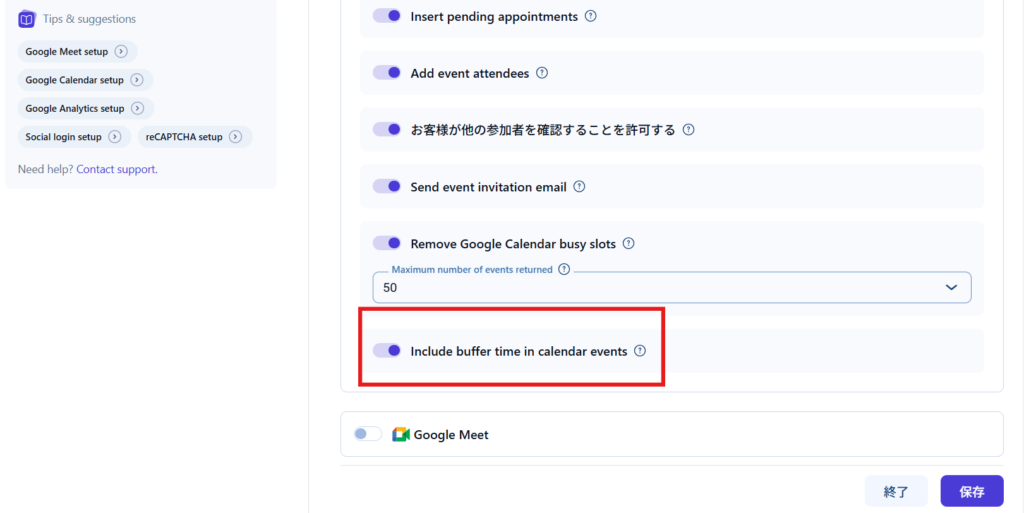Click help icon beside Remove Google Calendar busy slots

point(628,244)
